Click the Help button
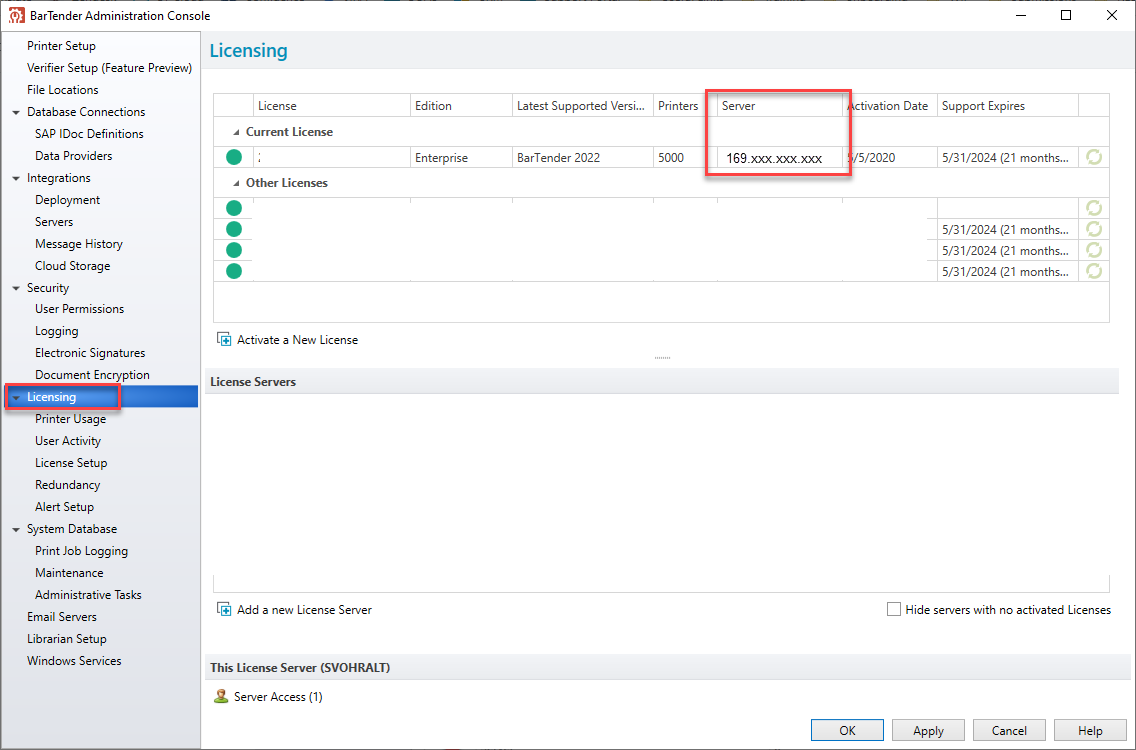This screenshot has width=1136, height=750. (1090, 730)
